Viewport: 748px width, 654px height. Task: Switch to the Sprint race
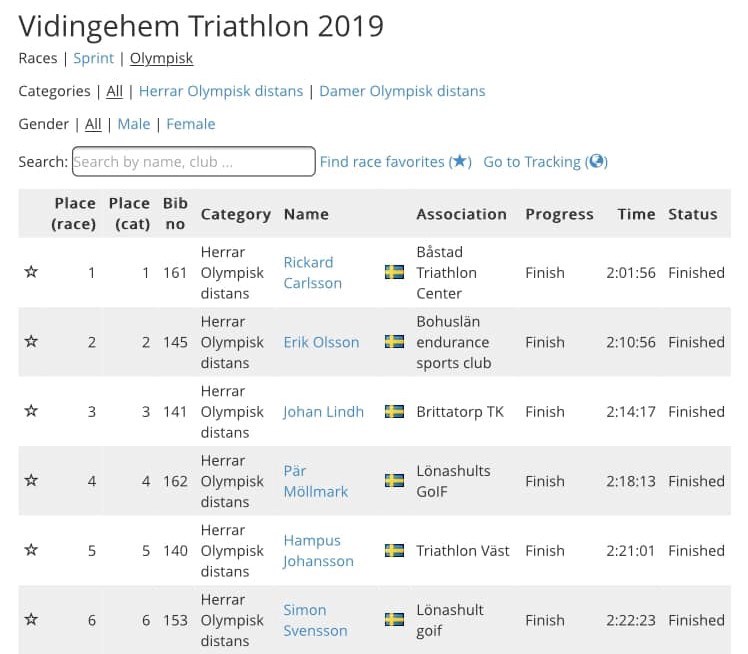94,58
